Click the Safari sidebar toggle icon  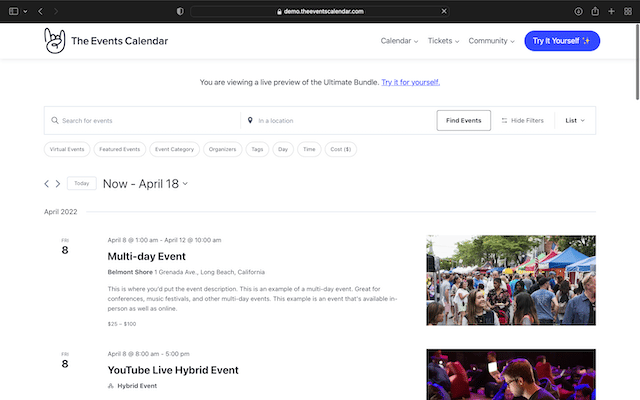pyautogui.click(x=12, y=11)
